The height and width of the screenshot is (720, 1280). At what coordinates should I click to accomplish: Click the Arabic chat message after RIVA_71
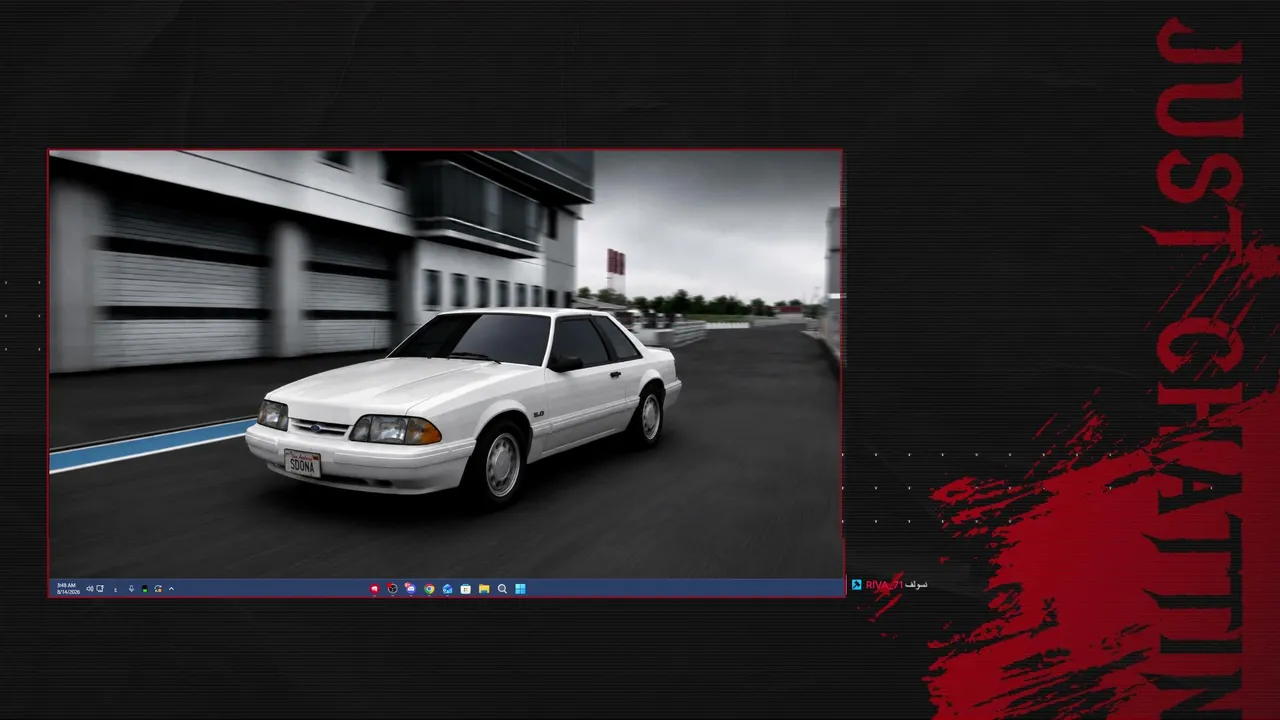[916, 585]
